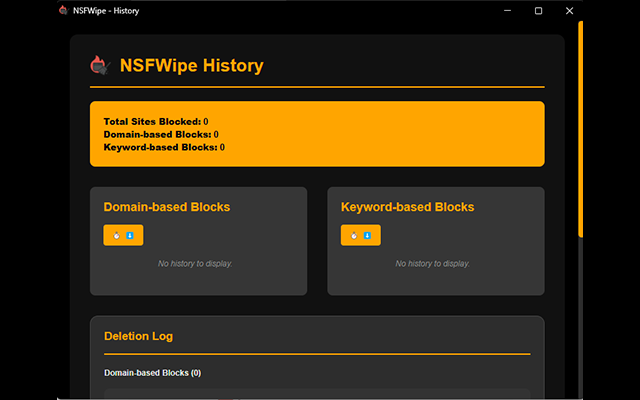Click the 'Keyword-based Blocks' card heading
The image size is (640, 400).
point(407,207)
